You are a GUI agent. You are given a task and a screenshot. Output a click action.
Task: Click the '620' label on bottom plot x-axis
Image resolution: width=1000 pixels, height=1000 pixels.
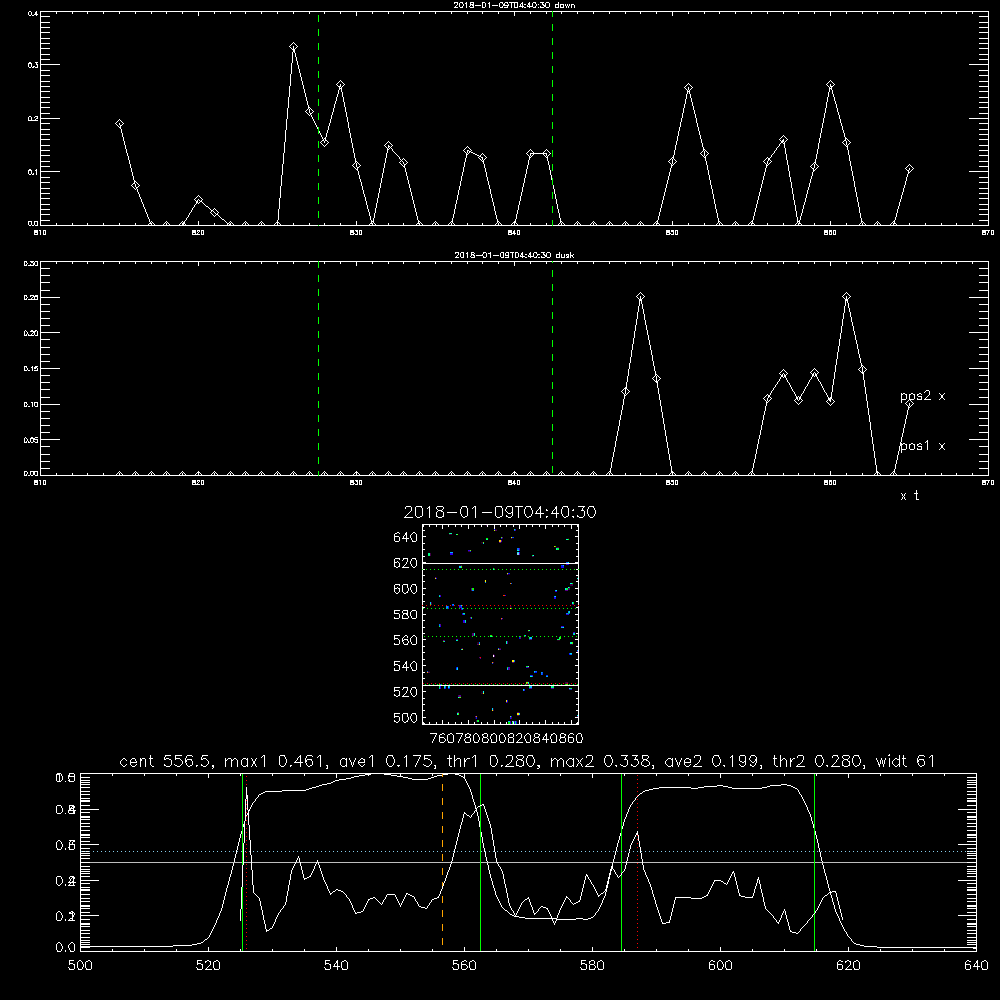point(848,966)
